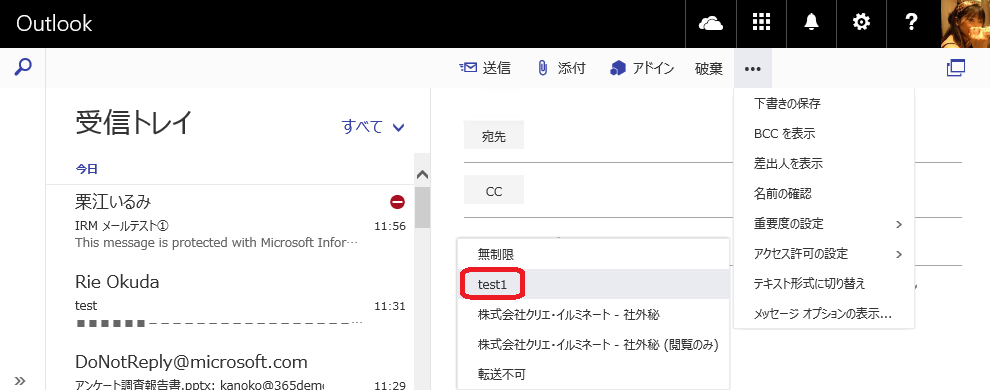Click the user profile photo
This screenshot has width=990, height=390.
point(965,24)
